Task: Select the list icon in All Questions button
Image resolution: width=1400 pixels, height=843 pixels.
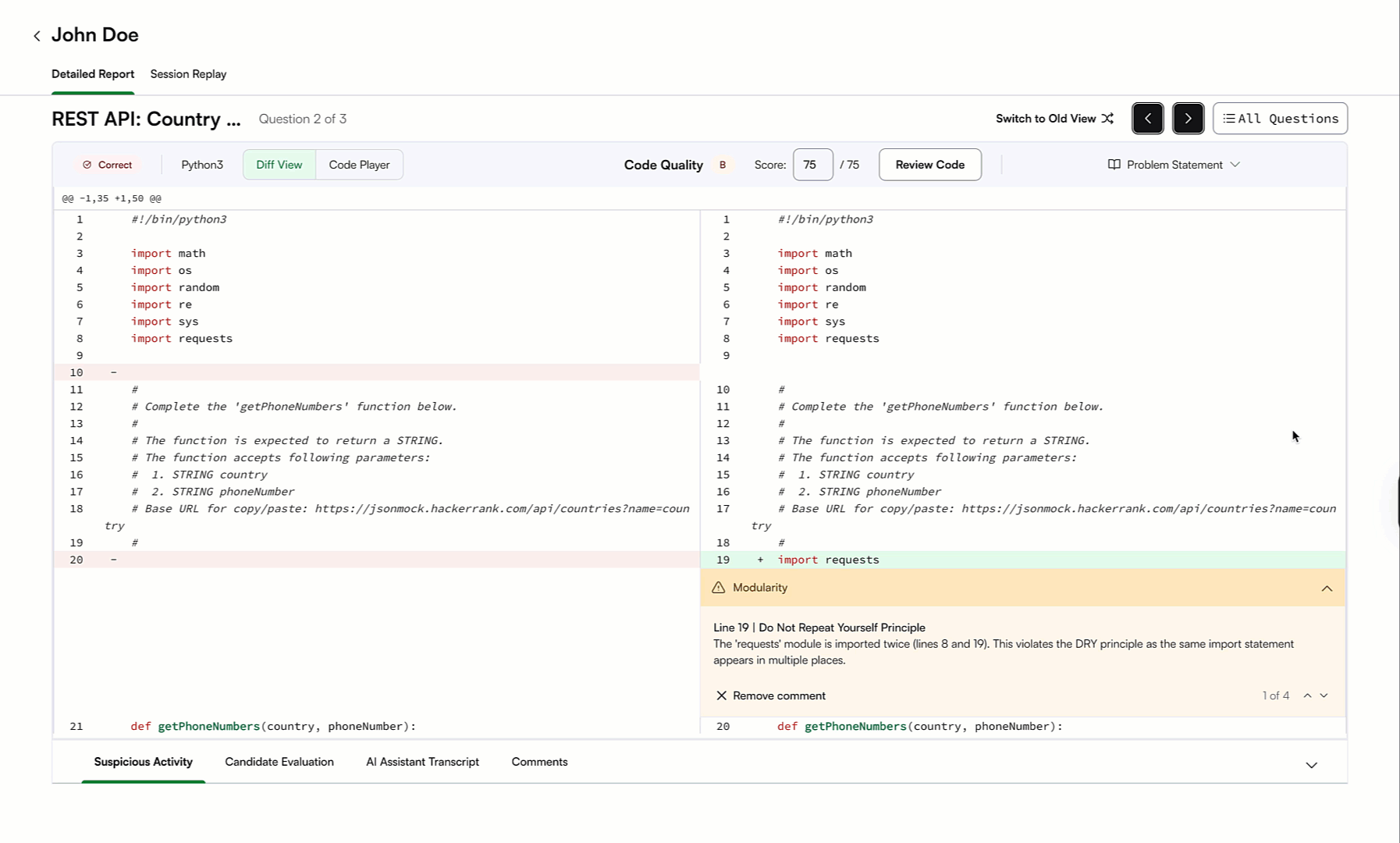Action: tap(1231, 118)
